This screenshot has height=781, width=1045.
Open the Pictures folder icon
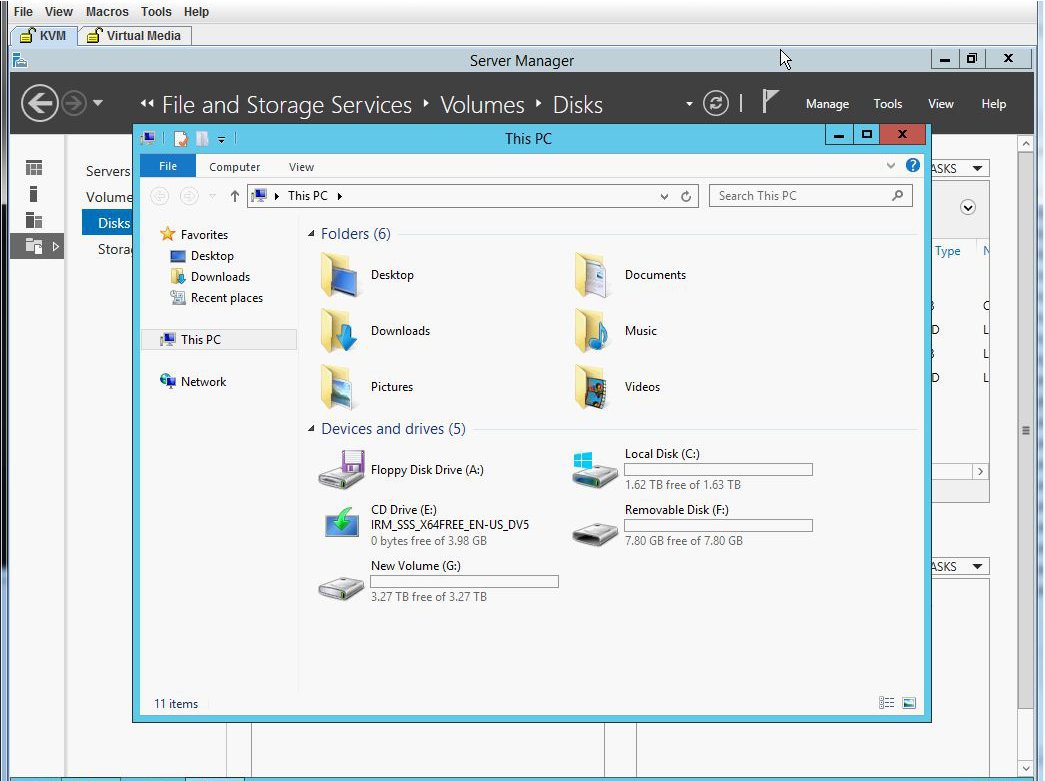point(340,387)
